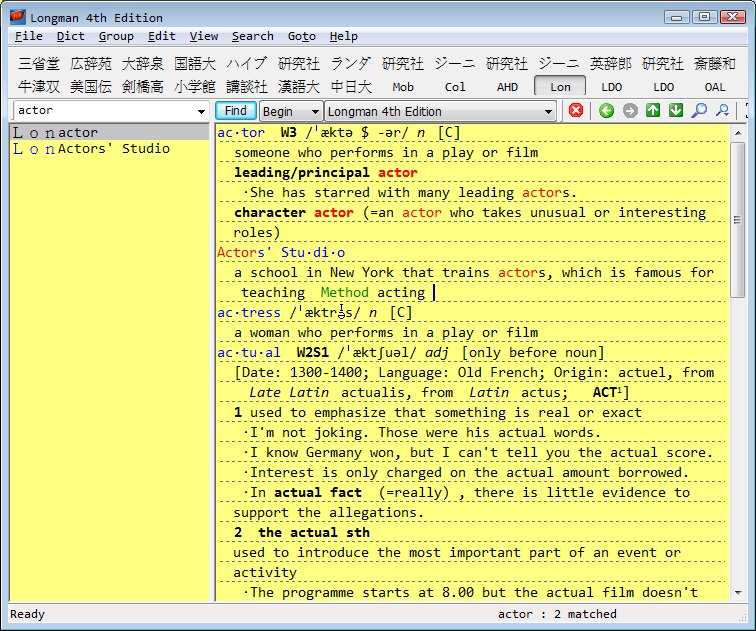756x631 pixels.
Task: Follow the green Method link
Action: [344, 293]
